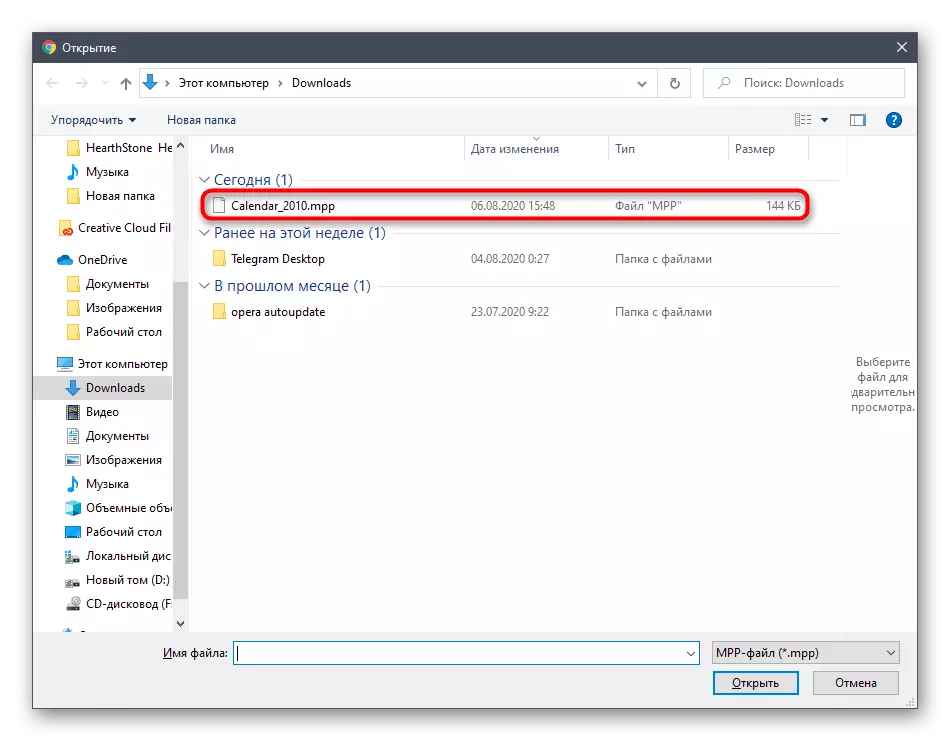Open the Упорядочить menu
The height and width of the screenshot is (741, 950).
tap(93, 120)
